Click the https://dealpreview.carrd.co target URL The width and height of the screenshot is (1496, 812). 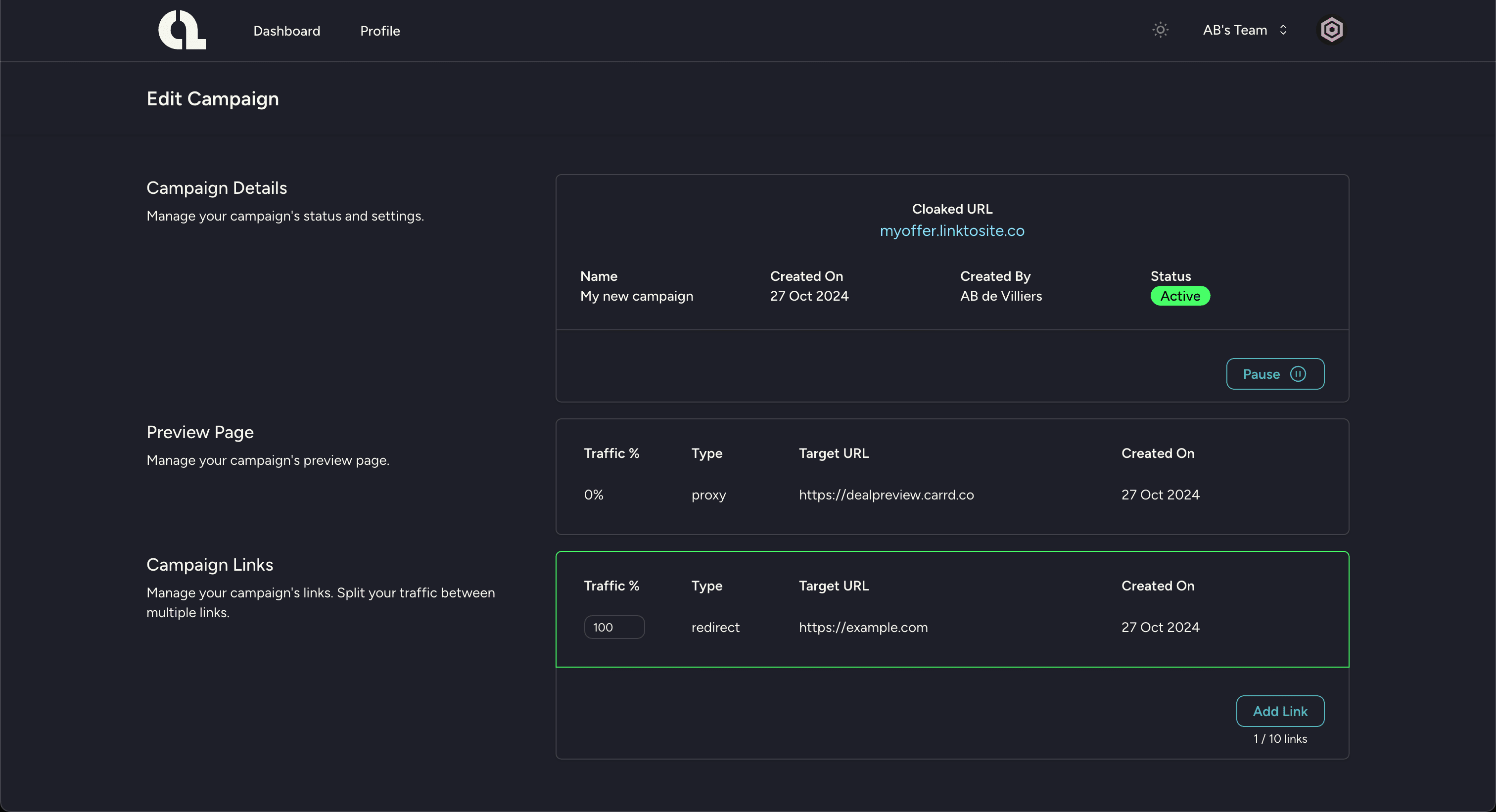[886, 495]
